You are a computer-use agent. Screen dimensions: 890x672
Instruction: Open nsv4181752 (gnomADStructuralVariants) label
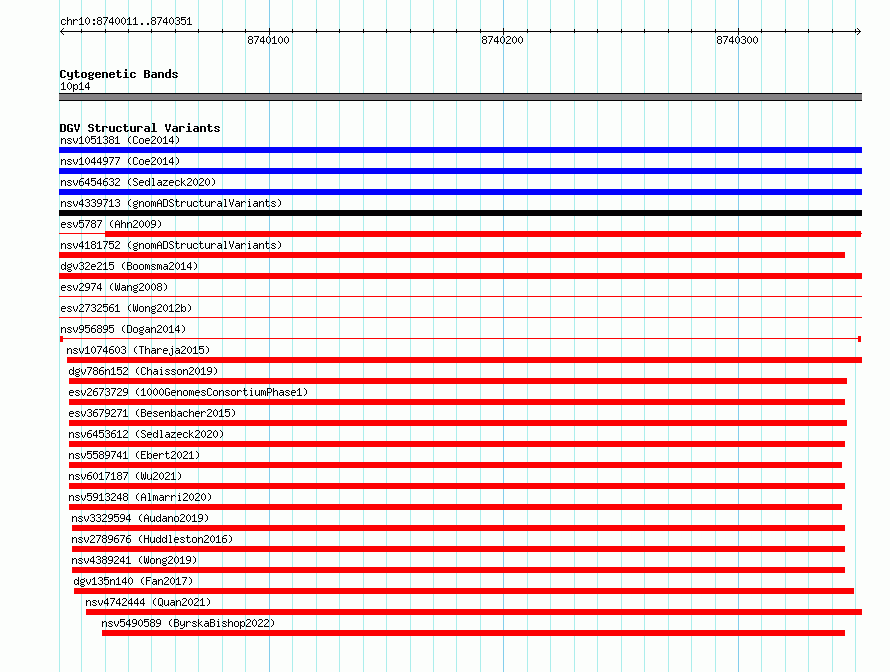pos(171,245)
